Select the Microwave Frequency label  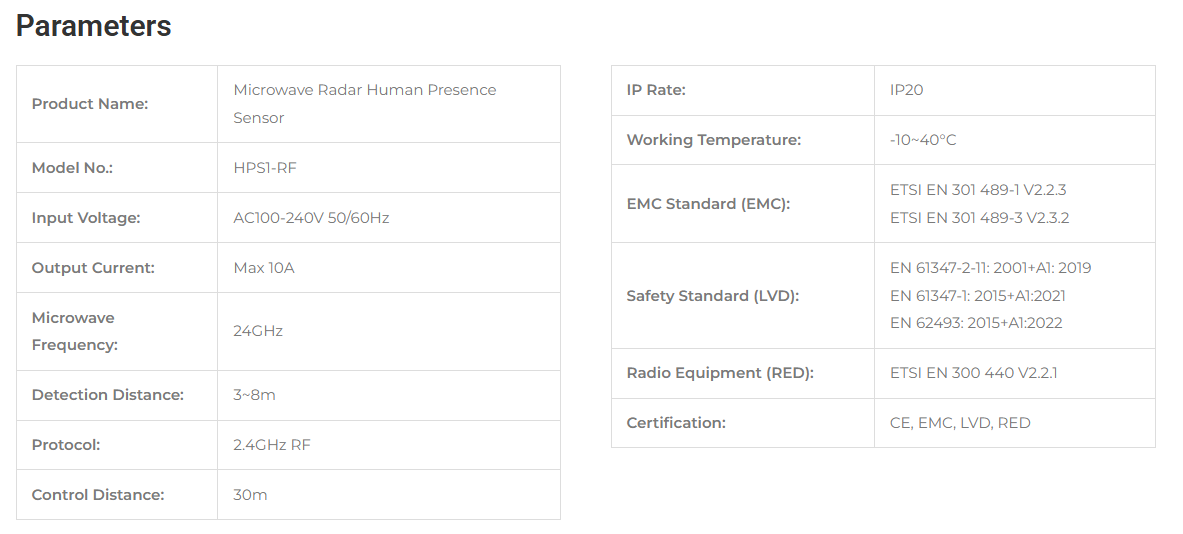click(75, 331)
